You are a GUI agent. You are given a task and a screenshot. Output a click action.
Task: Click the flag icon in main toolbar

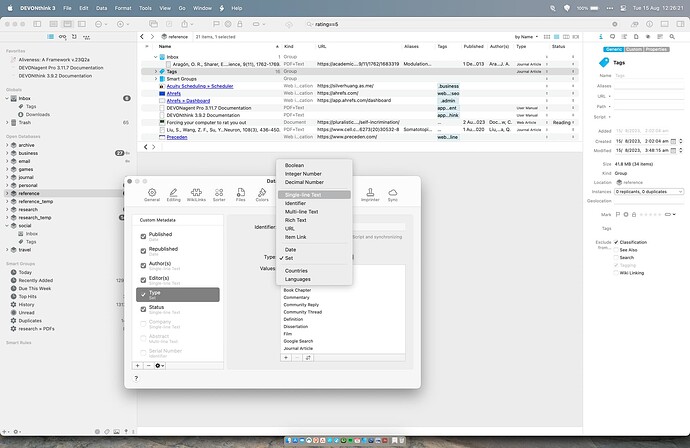coord(216,24)
